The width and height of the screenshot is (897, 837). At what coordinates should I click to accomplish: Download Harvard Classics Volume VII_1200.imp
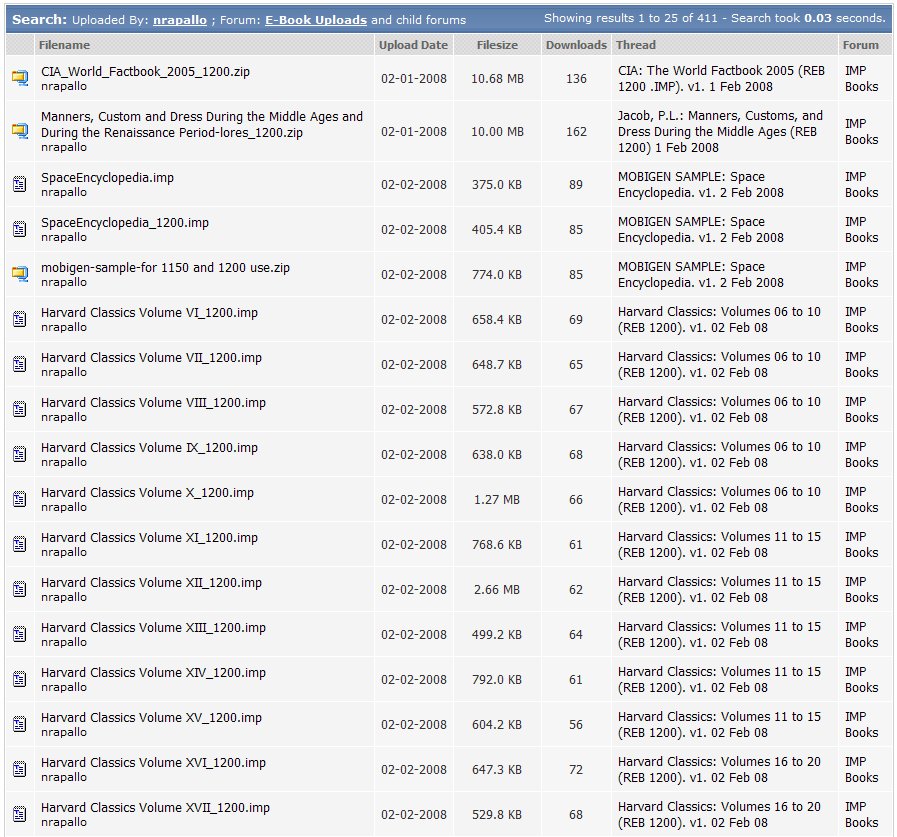tap(151, 358)
